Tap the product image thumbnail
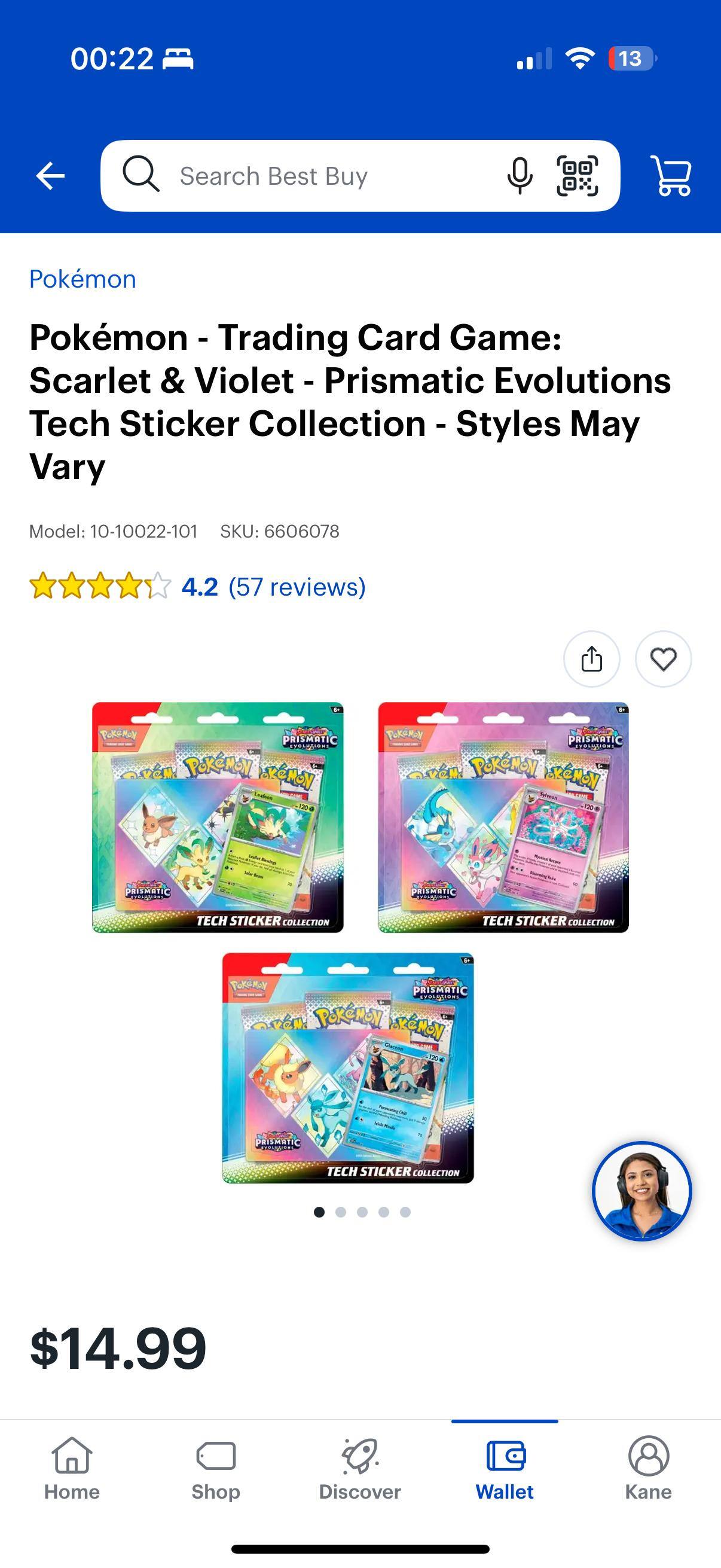721x1568 pixels. click(360, 942)
